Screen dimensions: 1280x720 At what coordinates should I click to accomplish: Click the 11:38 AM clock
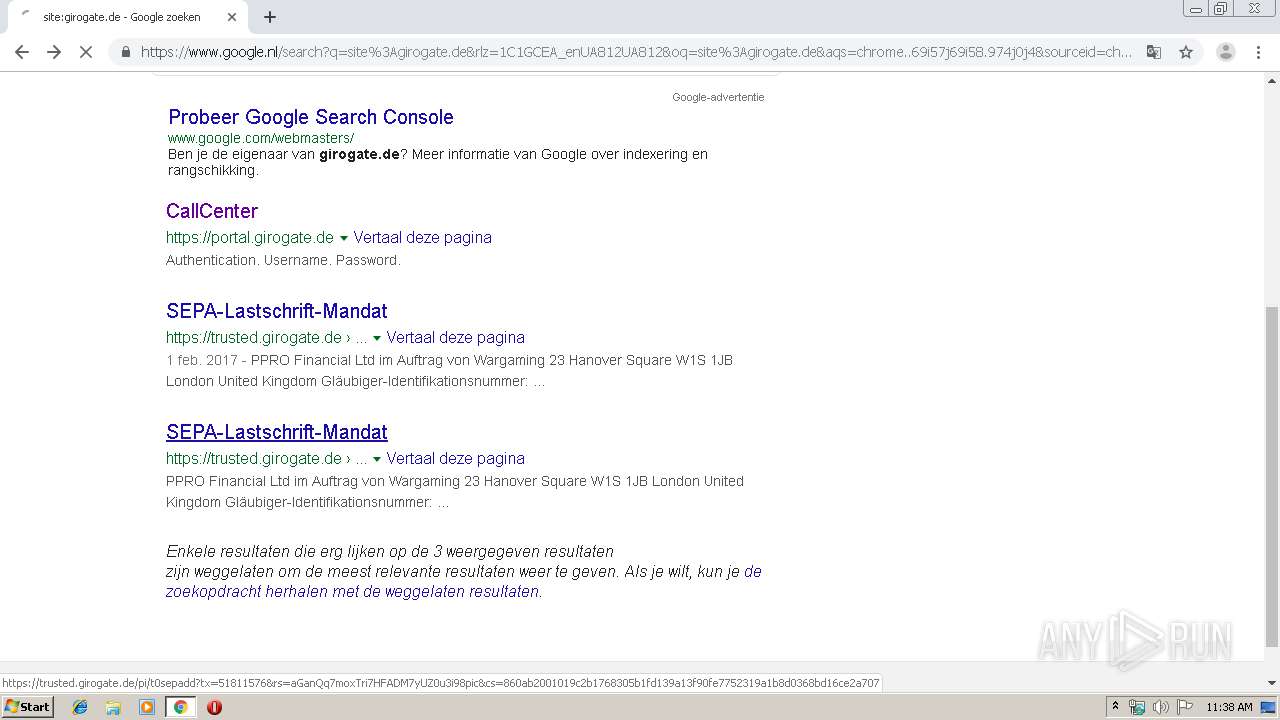[x=1229, y=707]
